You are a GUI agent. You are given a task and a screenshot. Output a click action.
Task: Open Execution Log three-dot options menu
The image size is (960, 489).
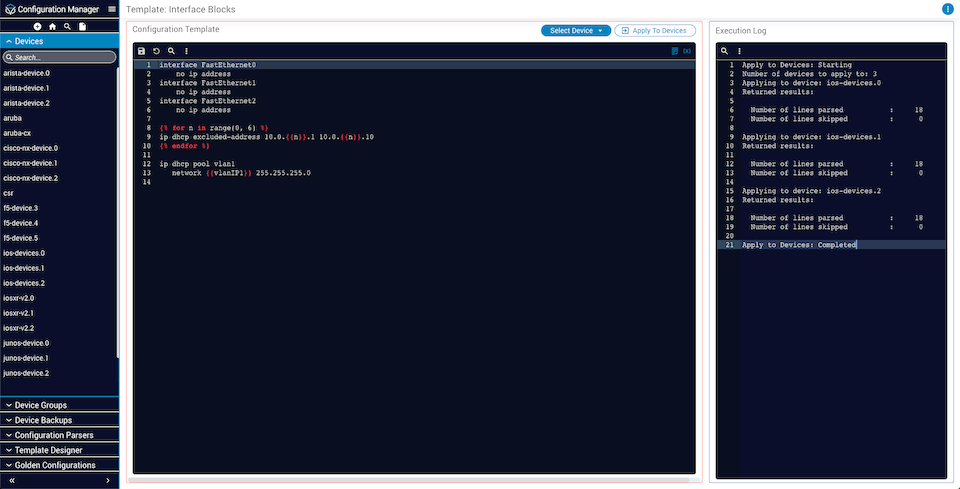[x=739, y=50]
